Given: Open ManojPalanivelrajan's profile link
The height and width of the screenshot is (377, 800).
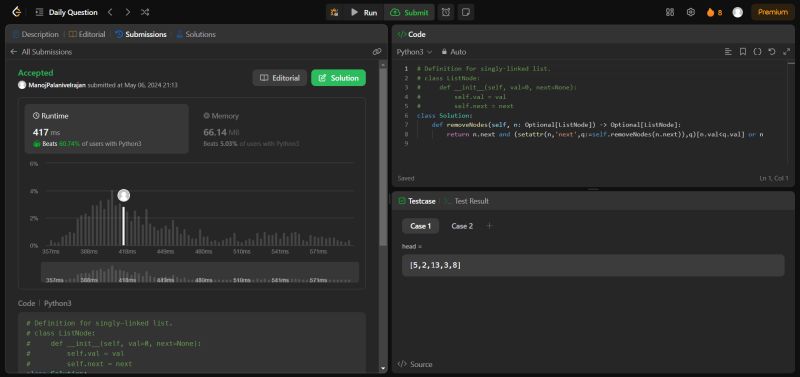Looking at the screenshot, I should (x=57, y=85).
